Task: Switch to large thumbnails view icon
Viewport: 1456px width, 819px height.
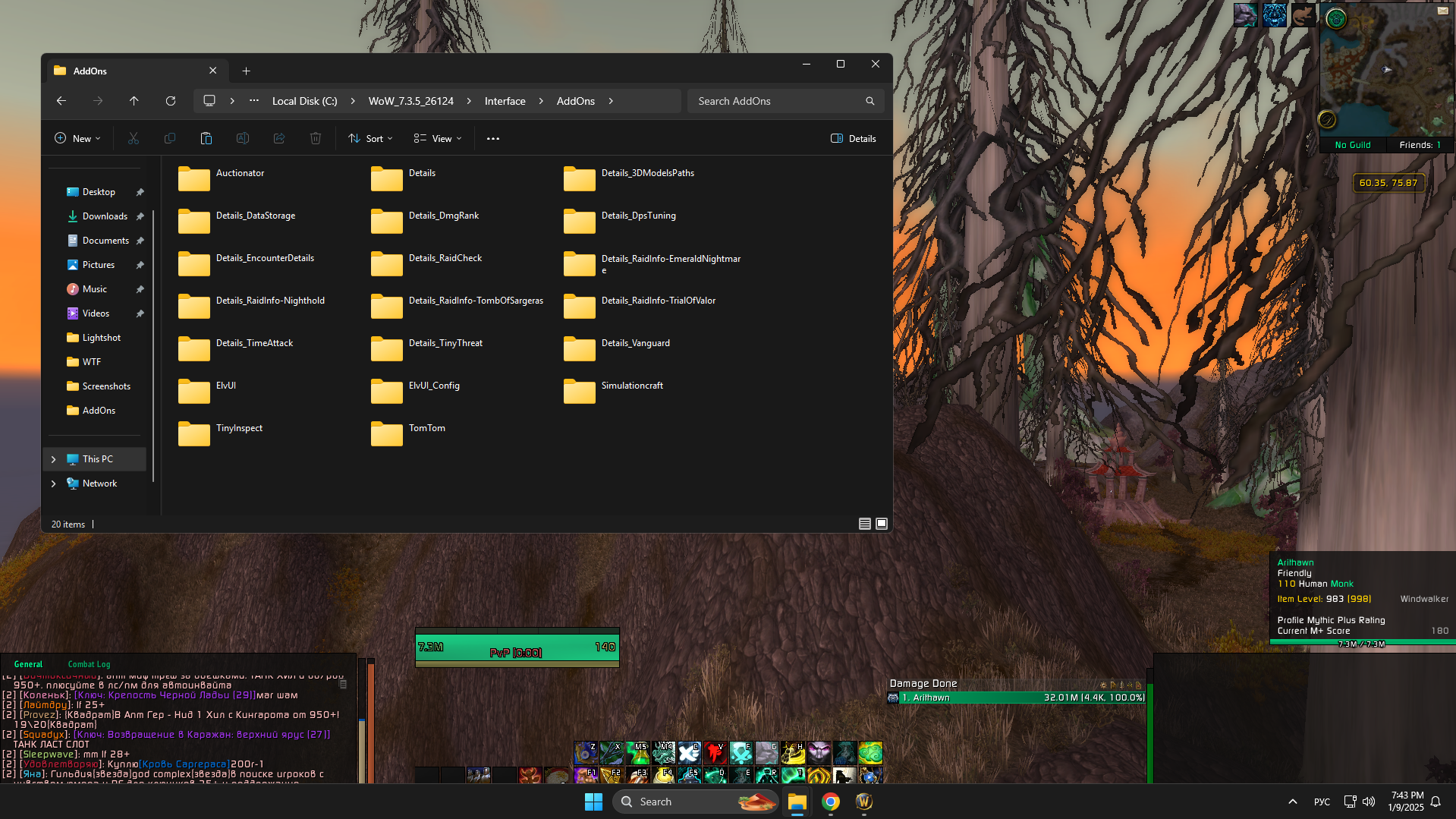Action: pos(882,524)
